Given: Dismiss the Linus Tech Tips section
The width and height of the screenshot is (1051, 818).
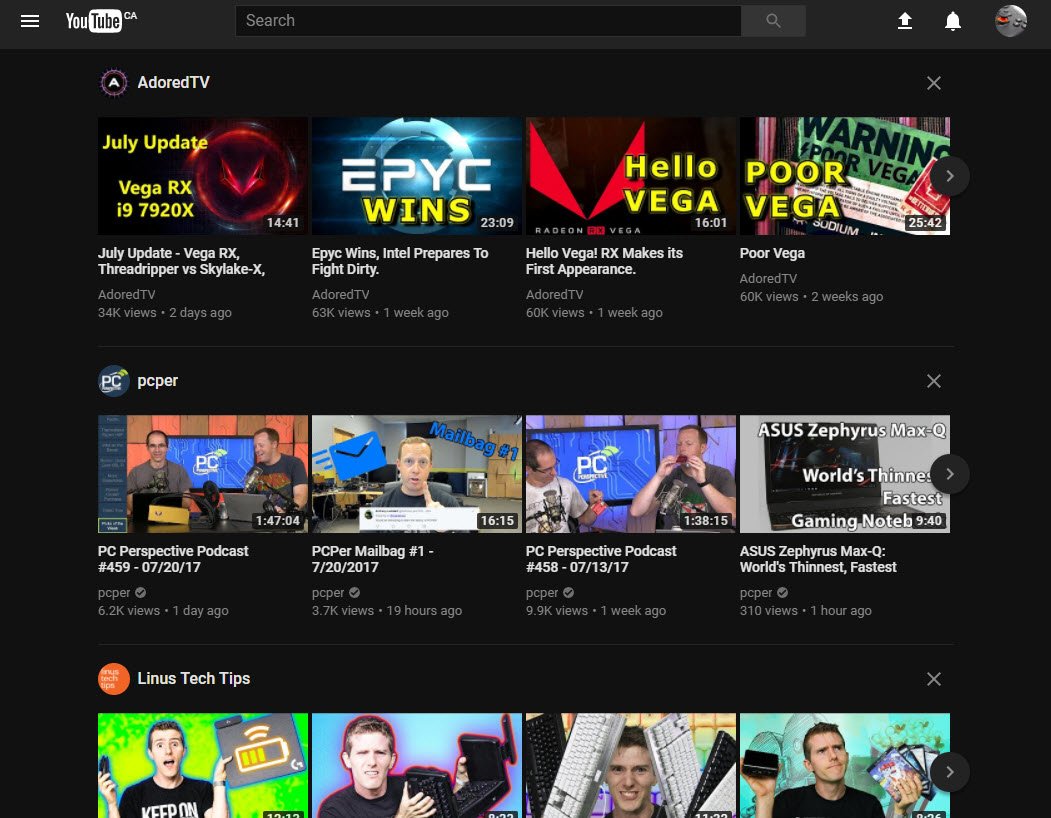Looking at the screenshot, I should coord(934,679).
